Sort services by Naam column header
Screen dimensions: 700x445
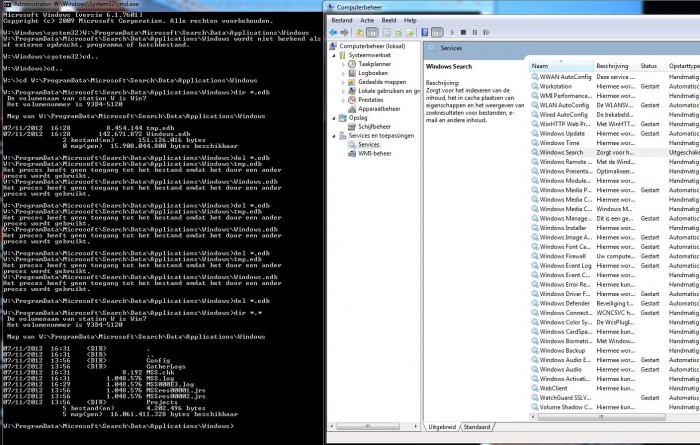pyautogui.click(x=548, y=64)
